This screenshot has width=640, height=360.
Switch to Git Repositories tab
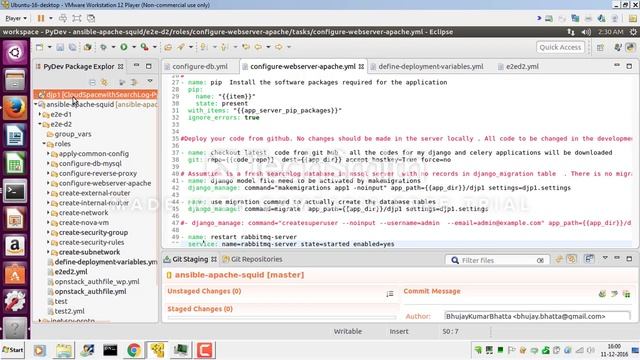[x=252, y=259]
